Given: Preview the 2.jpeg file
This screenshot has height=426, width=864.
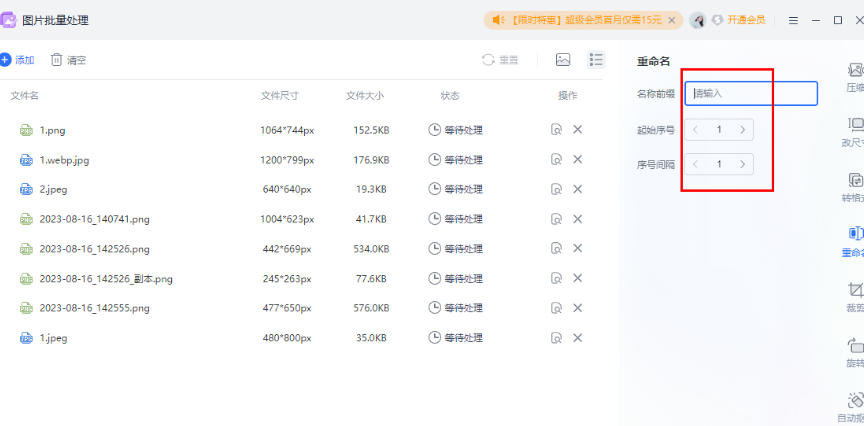Looking at the screenshot, I should [556, 189].
